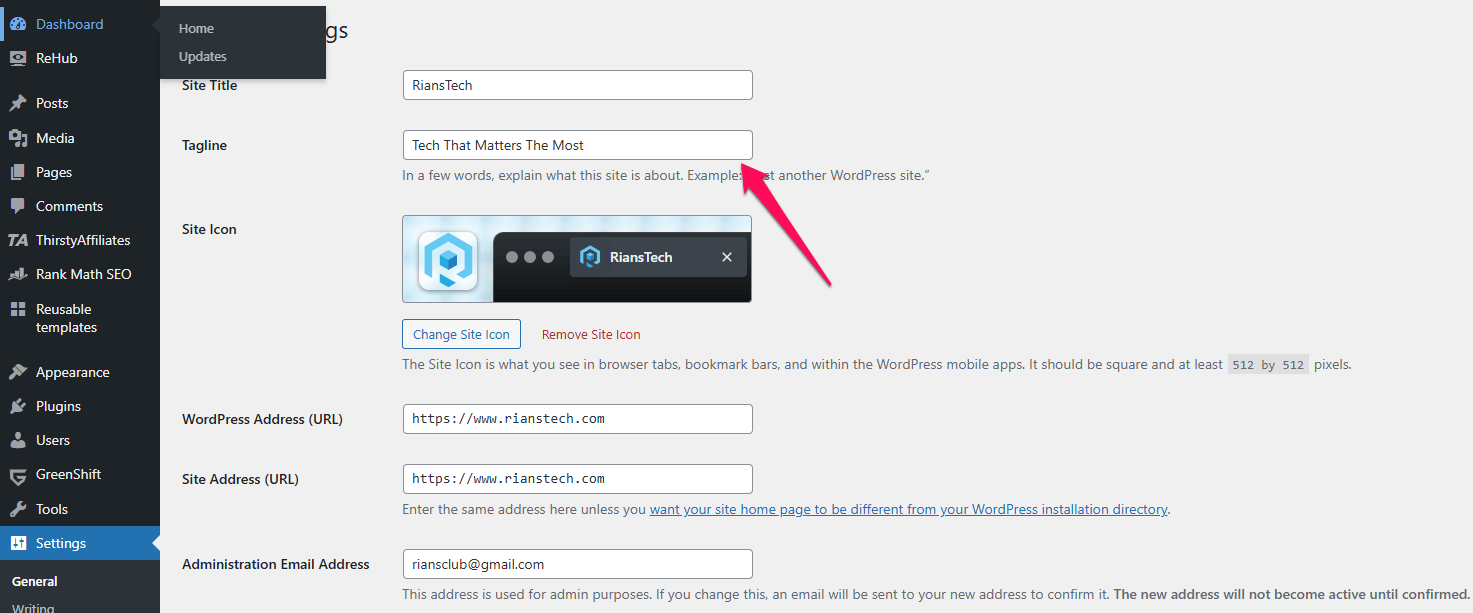Focus the Site Address URL field
Viewport: 1473px width, 613px height.
coord(577,479)
